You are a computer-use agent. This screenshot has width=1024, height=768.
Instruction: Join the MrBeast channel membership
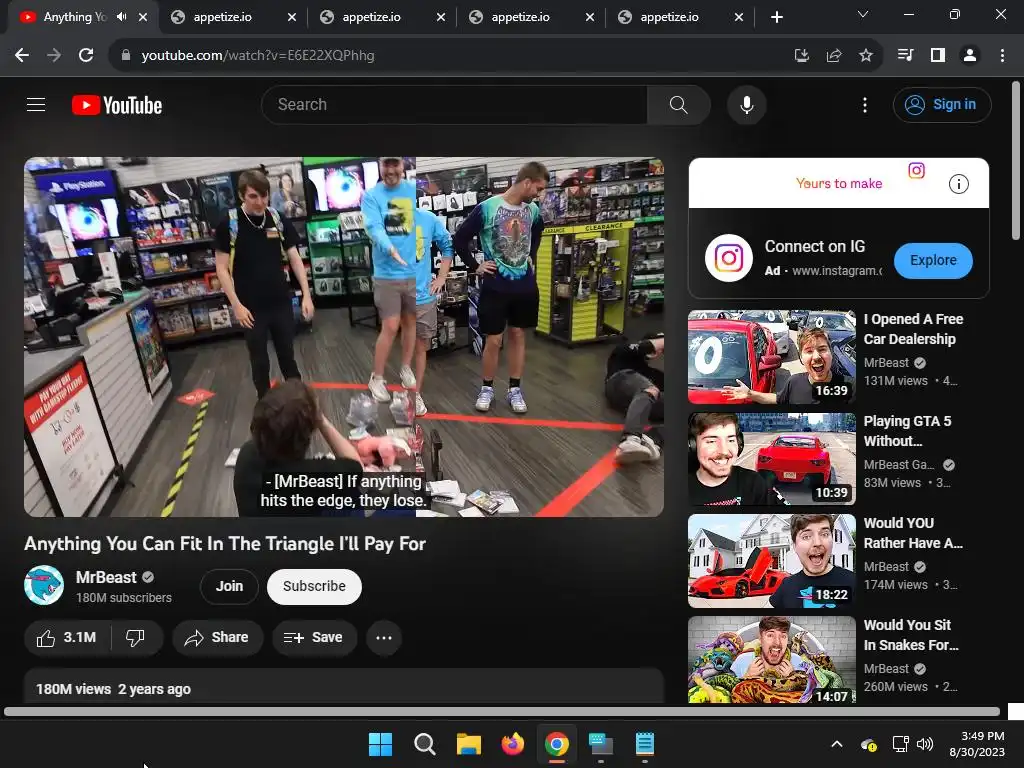(x=229, y=586)
